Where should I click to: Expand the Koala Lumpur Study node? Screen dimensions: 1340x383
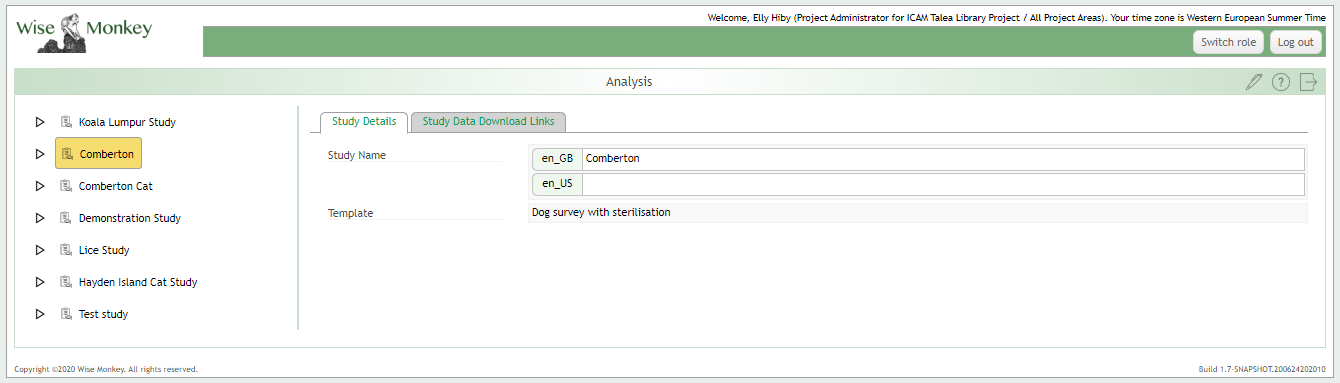pos(40,122)
